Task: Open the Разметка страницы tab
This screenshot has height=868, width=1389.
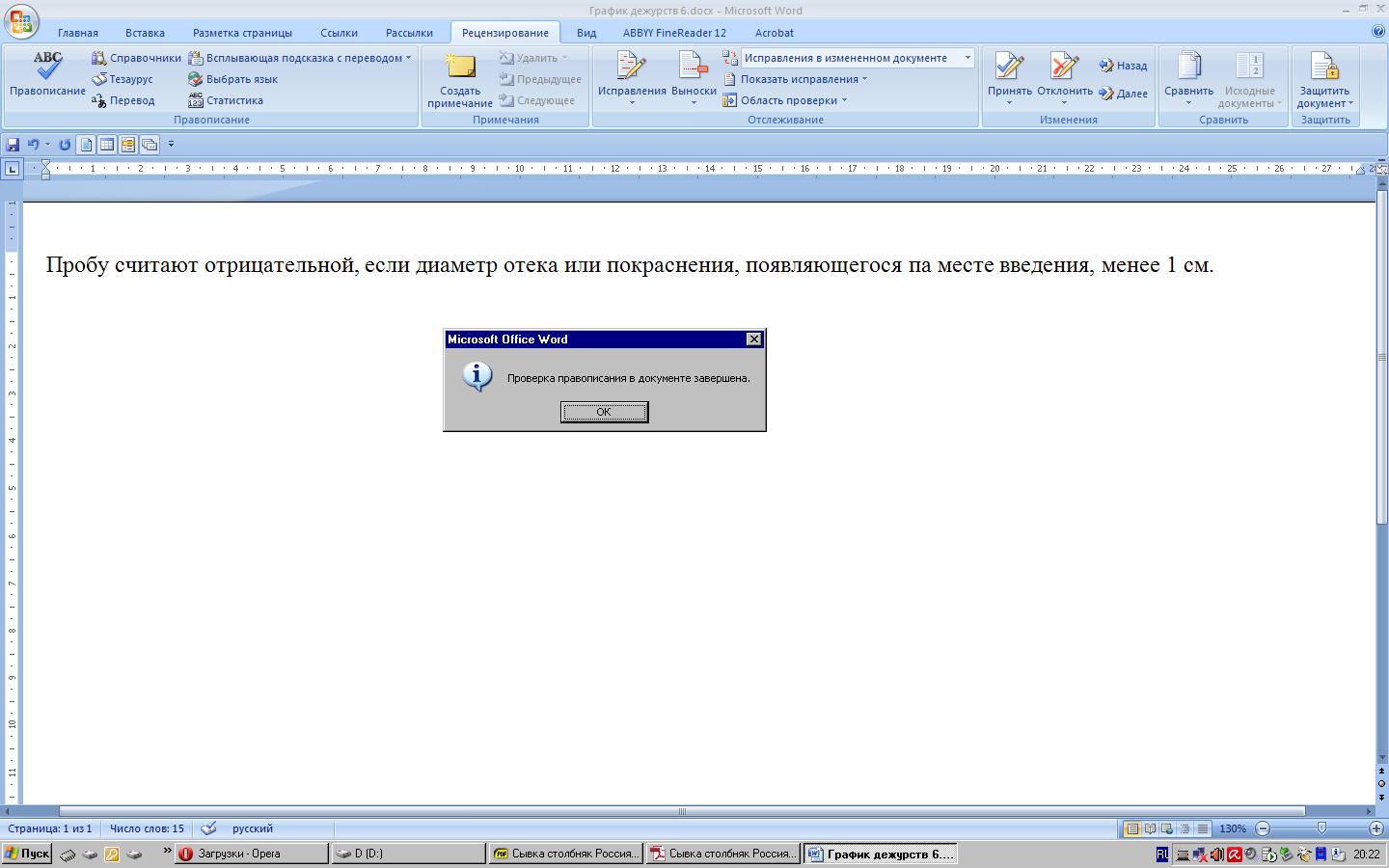Action: (x=242, y=32)
